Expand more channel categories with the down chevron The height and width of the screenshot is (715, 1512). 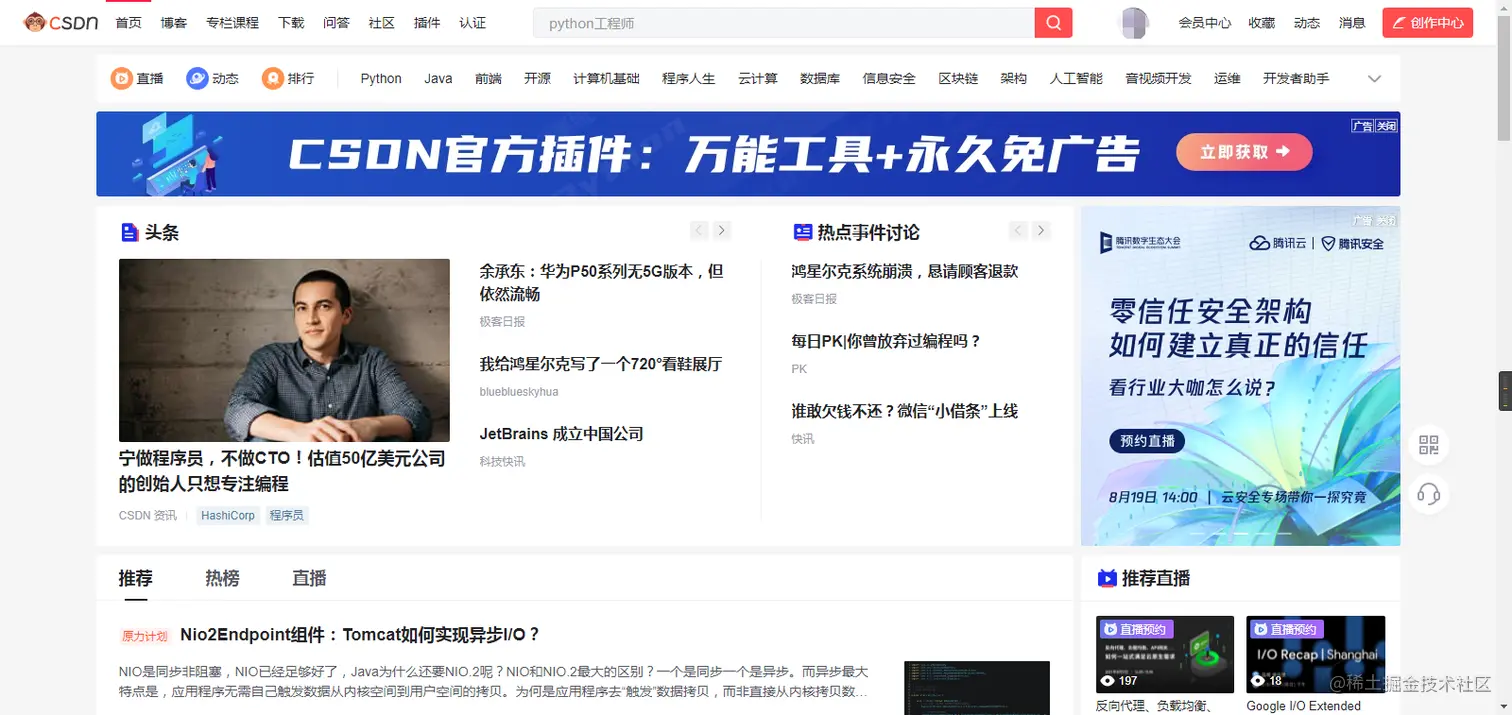1375,78
